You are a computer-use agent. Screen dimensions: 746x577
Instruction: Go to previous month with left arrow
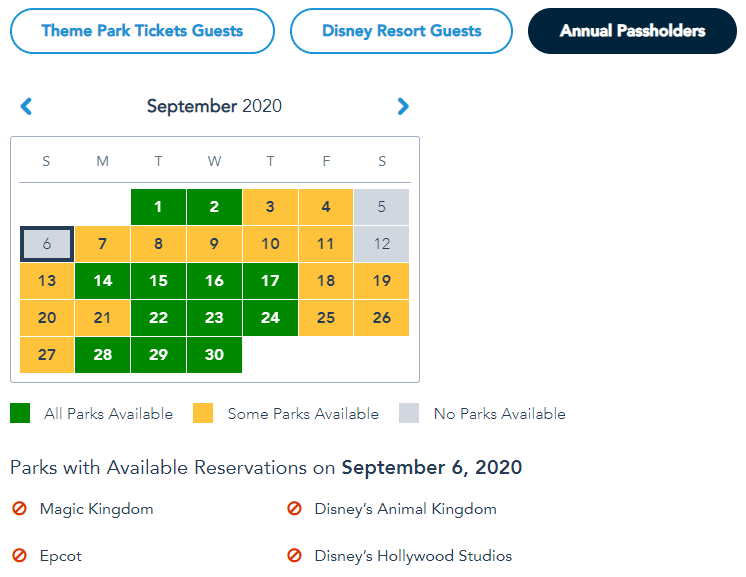[x=27, y=106]
